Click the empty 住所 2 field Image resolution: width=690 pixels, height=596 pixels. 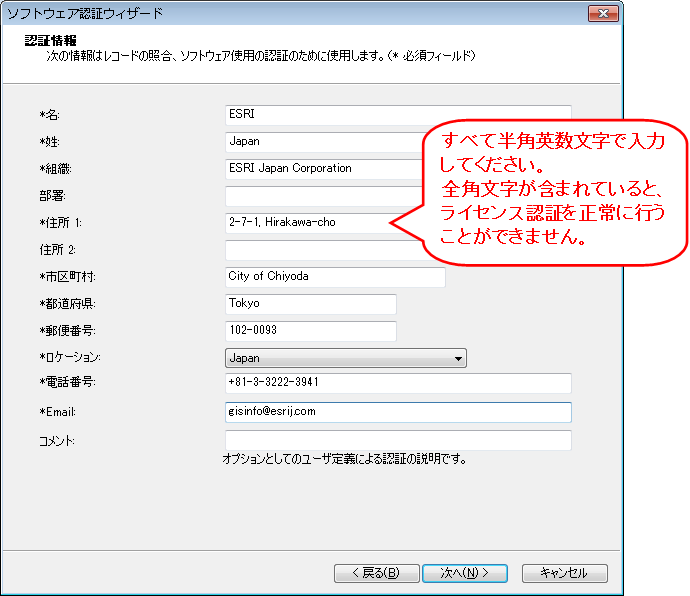click(x=324, y=250)
